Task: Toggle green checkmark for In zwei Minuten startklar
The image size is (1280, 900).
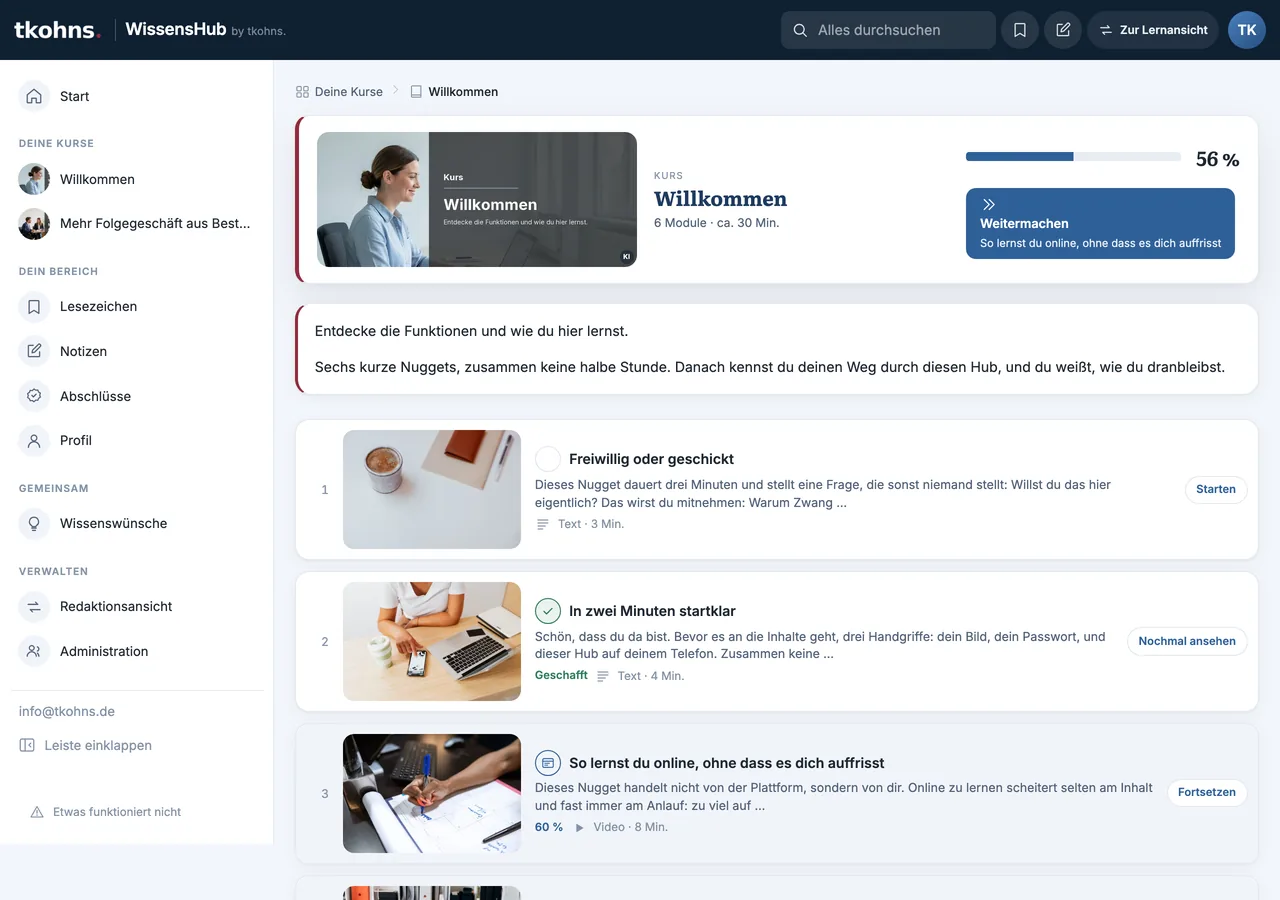Action: [x=548, y=611]
